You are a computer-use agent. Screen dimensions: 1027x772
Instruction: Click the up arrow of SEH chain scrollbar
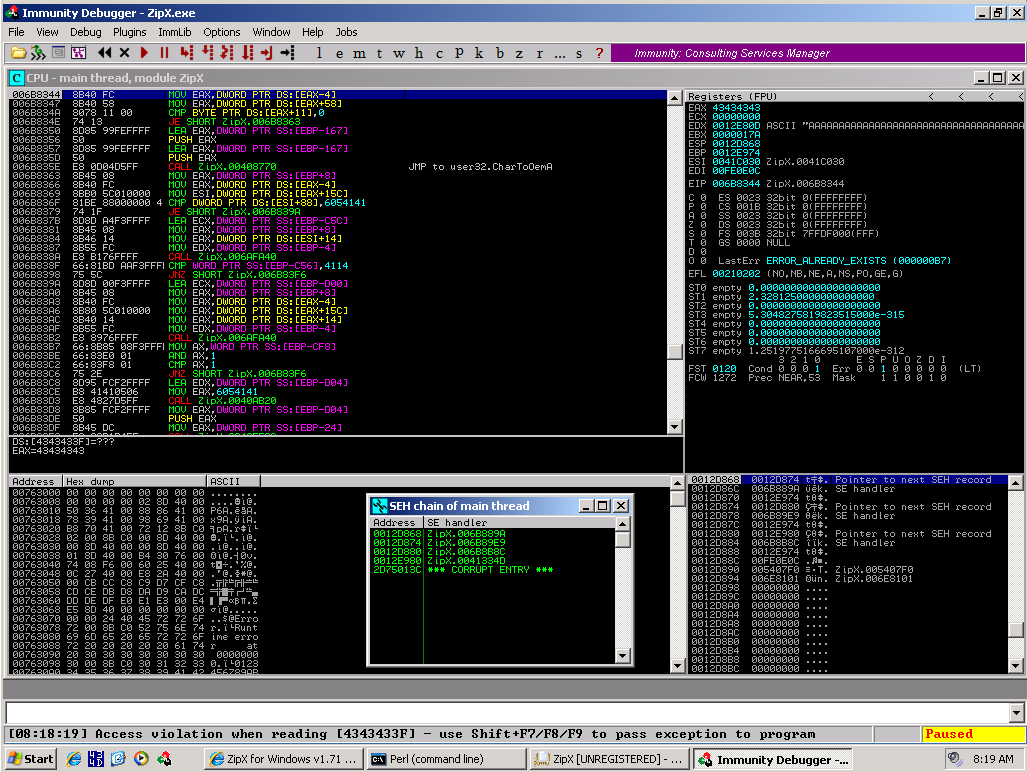point(623,524)
